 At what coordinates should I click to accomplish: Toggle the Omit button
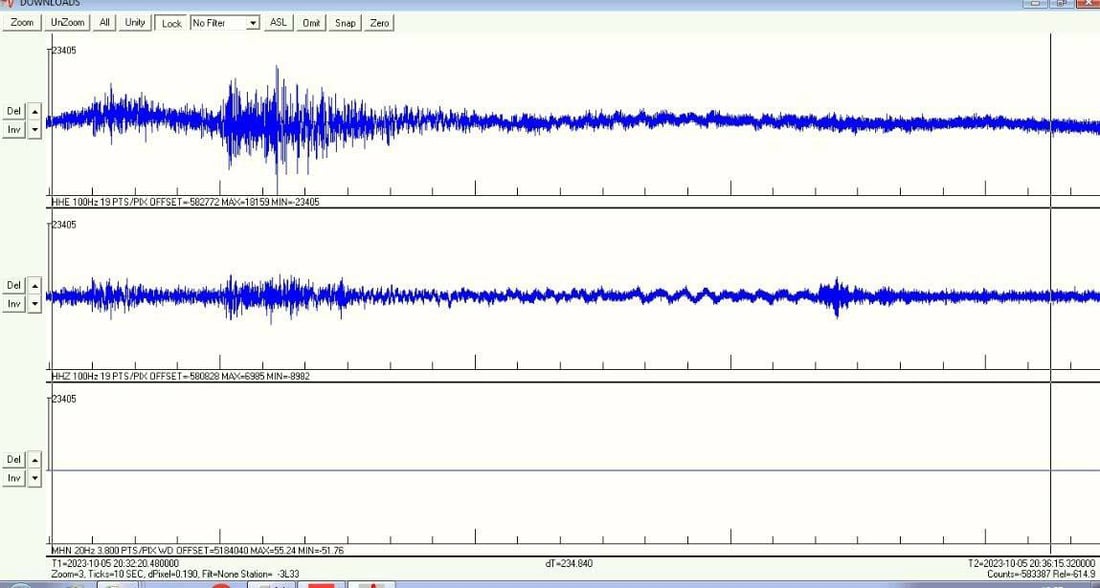(311, 23)
